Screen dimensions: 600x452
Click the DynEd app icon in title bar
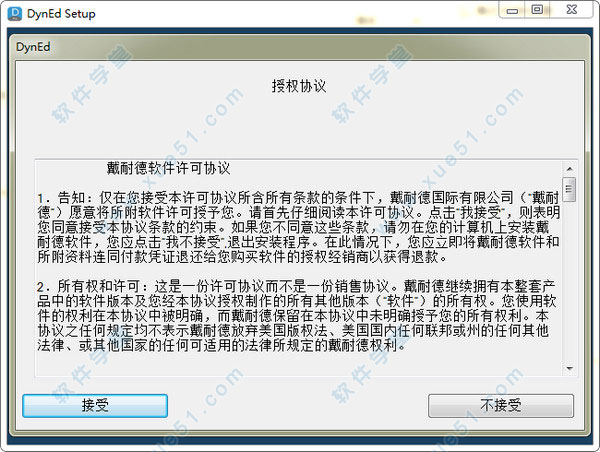click(x=15, y=14)
